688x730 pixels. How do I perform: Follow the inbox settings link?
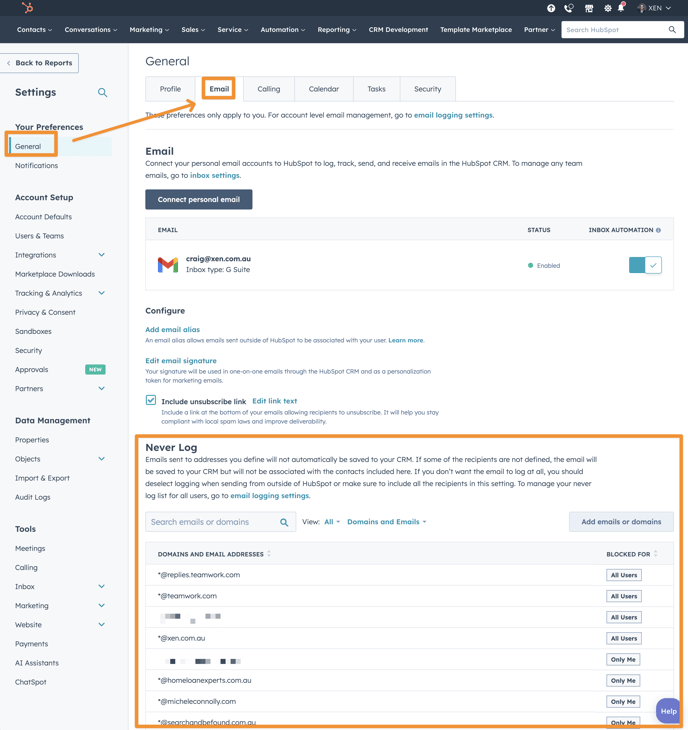click(215, 176)
